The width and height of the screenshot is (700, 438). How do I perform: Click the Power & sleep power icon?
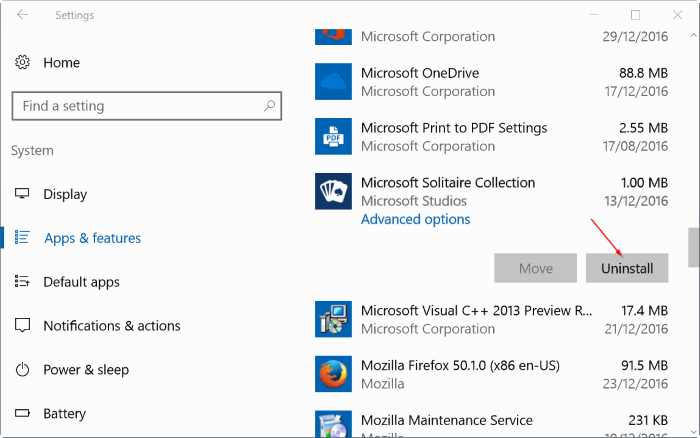(x=22, y=370)
